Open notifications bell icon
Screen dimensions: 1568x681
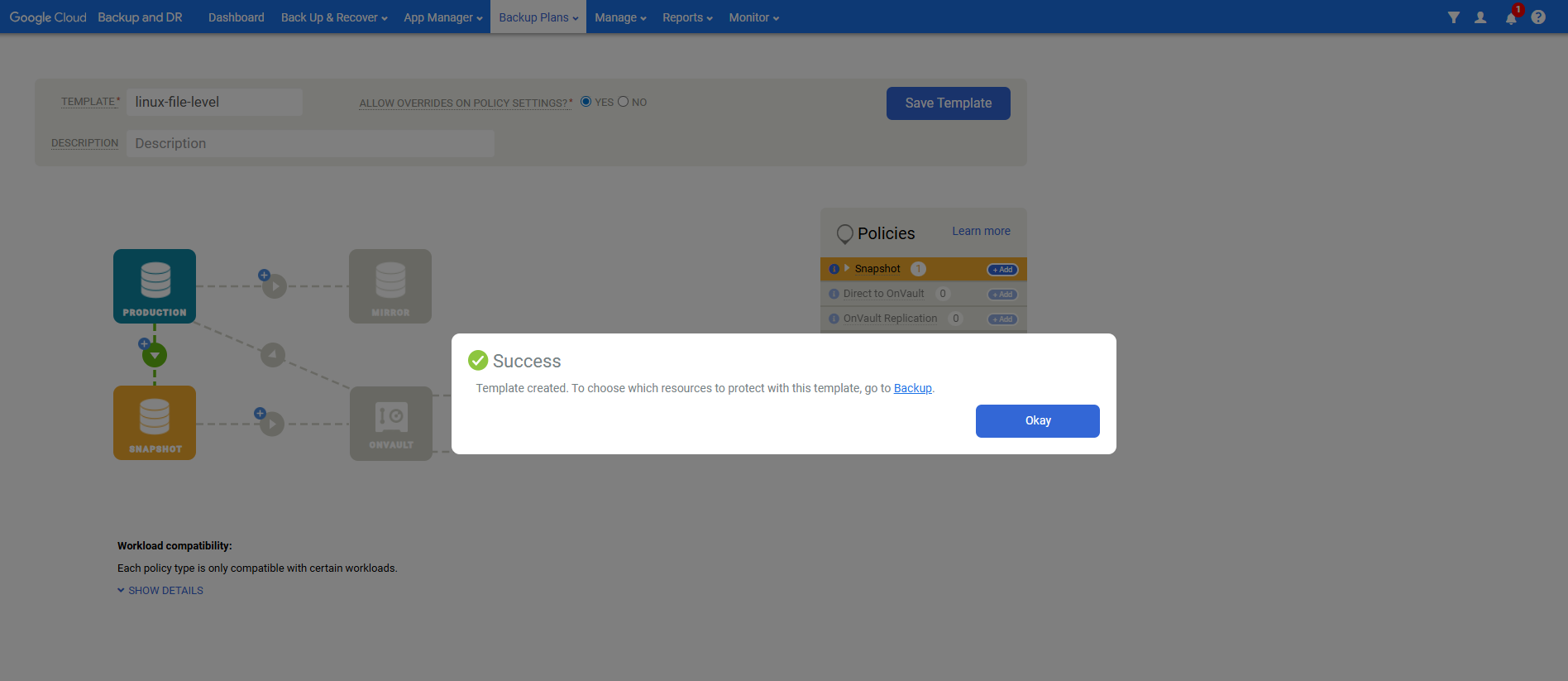point(1511,17)
